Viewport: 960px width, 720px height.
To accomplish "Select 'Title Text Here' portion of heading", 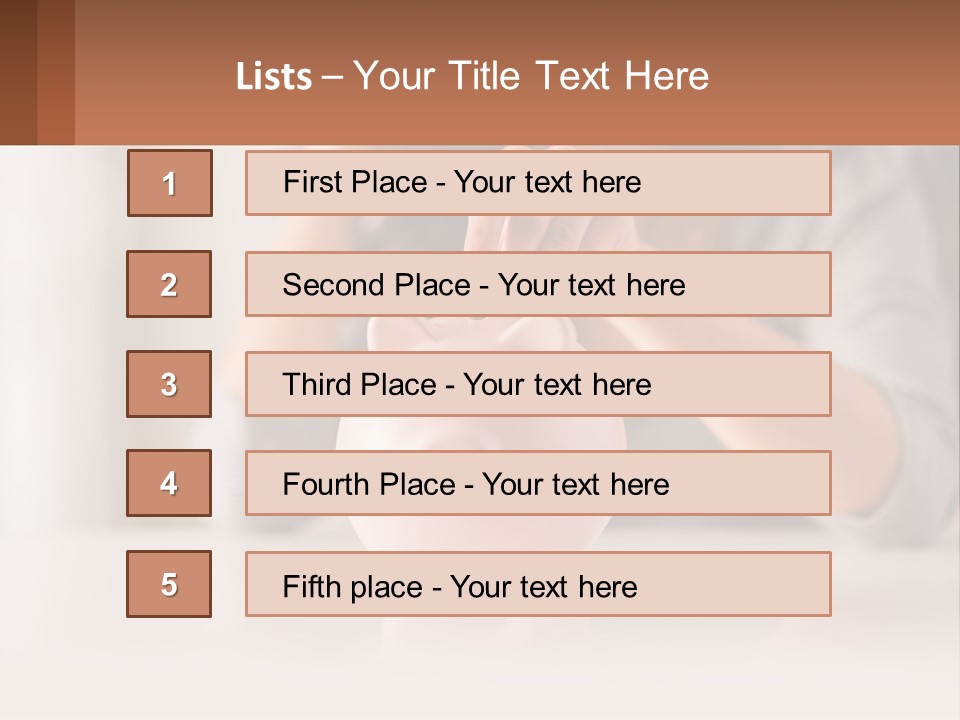I will (578, 76).
